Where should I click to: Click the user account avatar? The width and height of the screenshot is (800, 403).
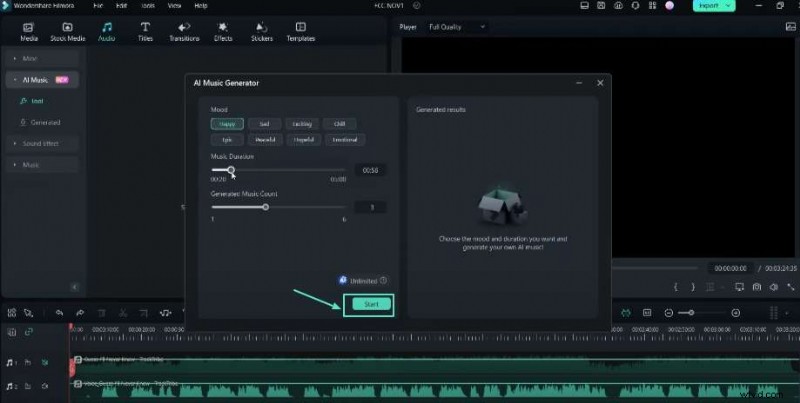click(669, 6)
